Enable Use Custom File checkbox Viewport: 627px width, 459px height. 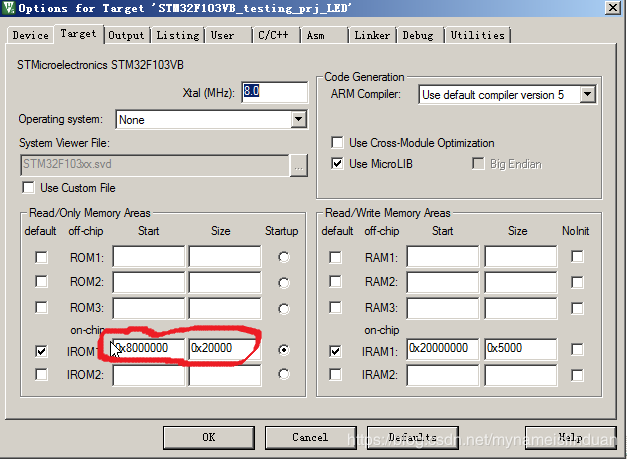click(28, 188)
